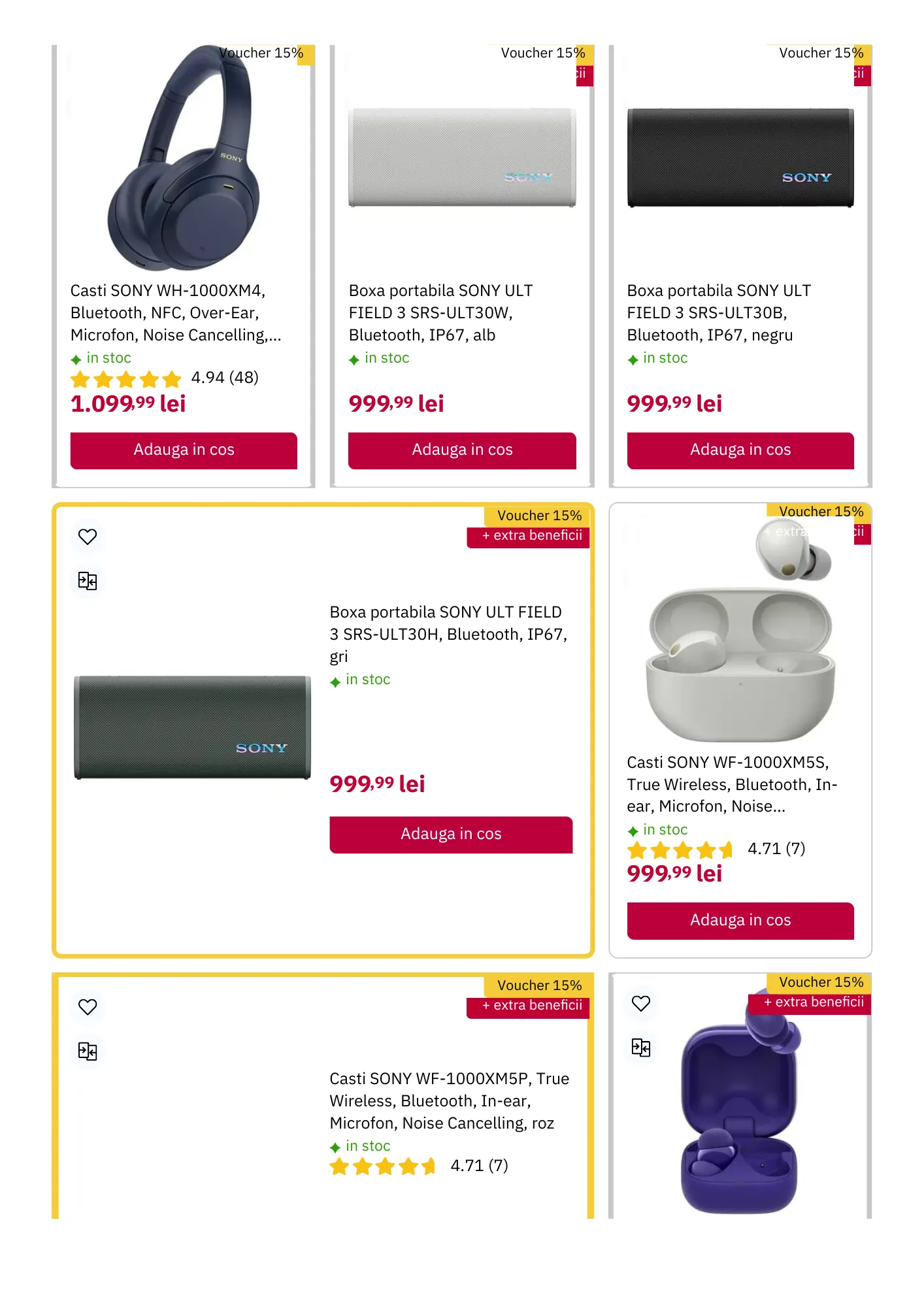Add WF-1000XM5S earbuds to cart
This screenshot has width=924, height=1307.
[x=740, y=921]
